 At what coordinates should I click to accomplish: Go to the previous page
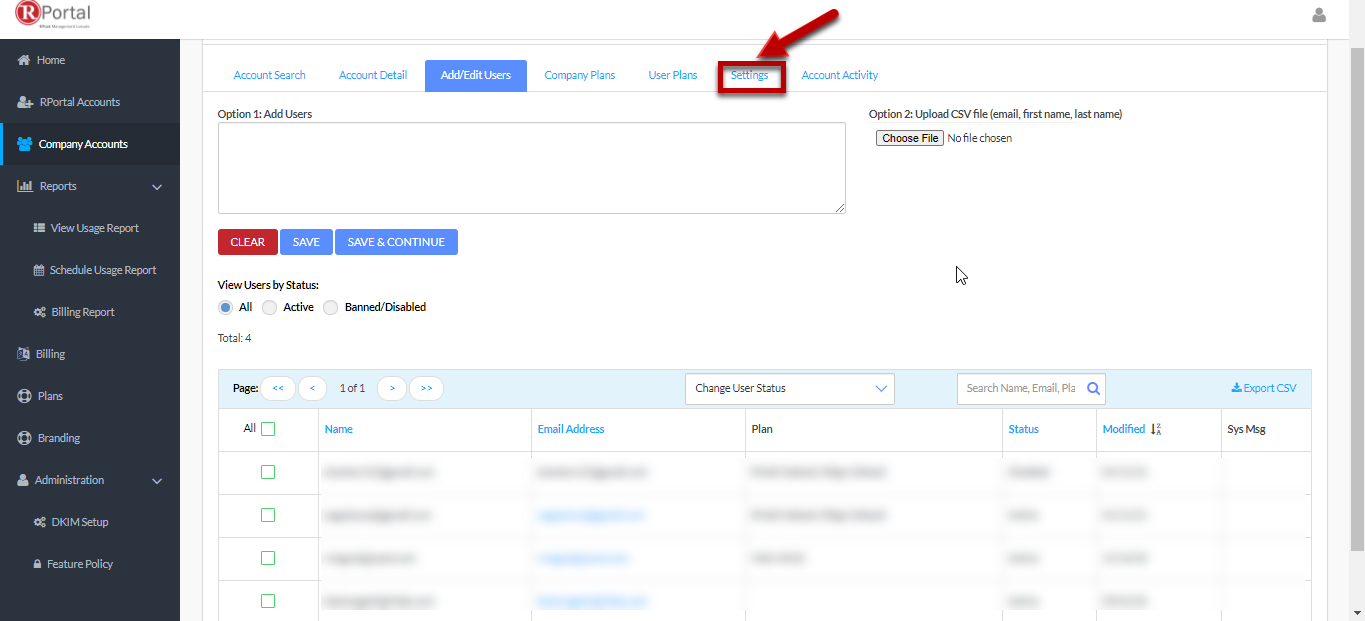(312, 388)
